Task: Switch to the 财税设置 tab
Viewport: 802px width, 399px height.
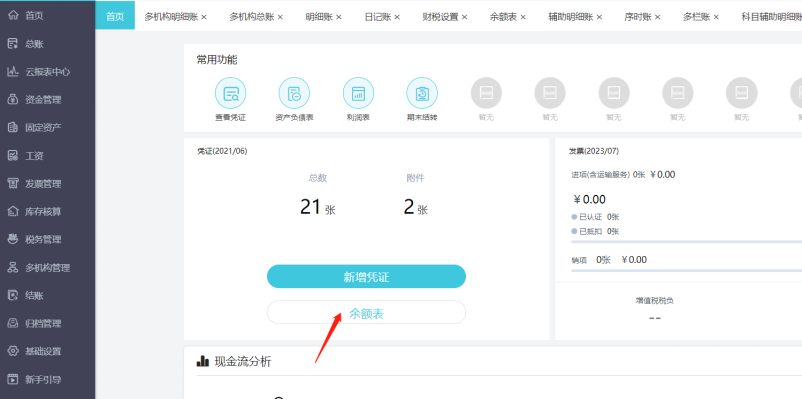Action: [440, 17]
